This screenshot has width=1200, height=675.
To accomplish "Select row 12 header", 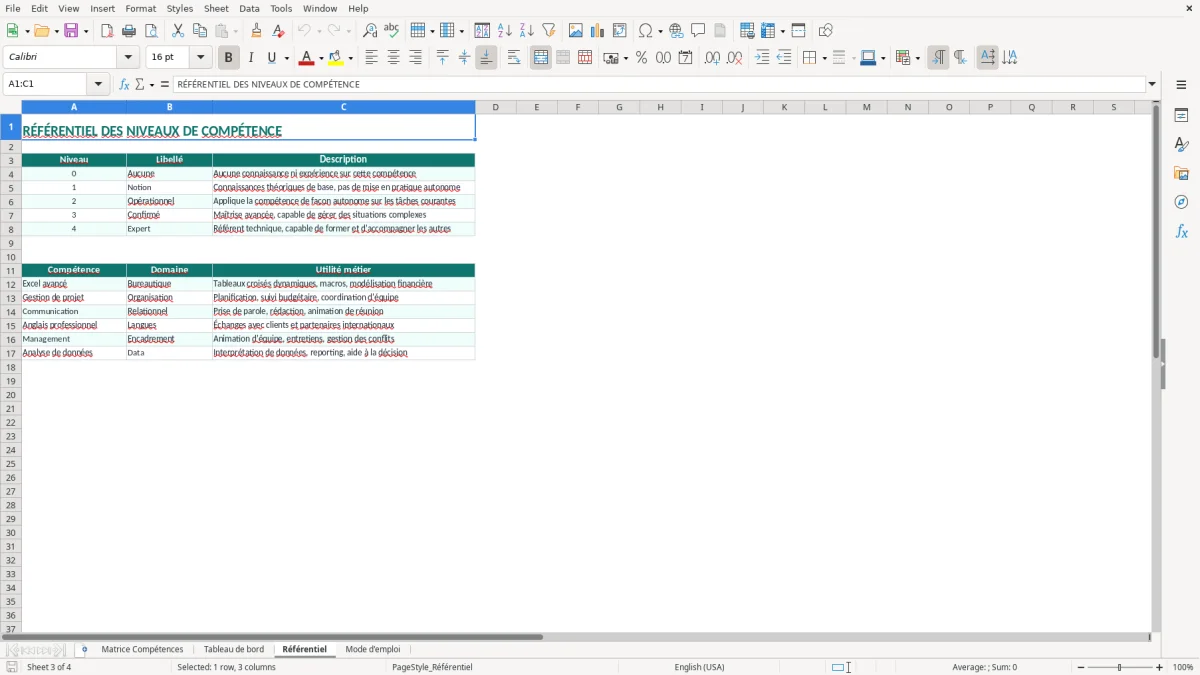I will click(11, 284).
